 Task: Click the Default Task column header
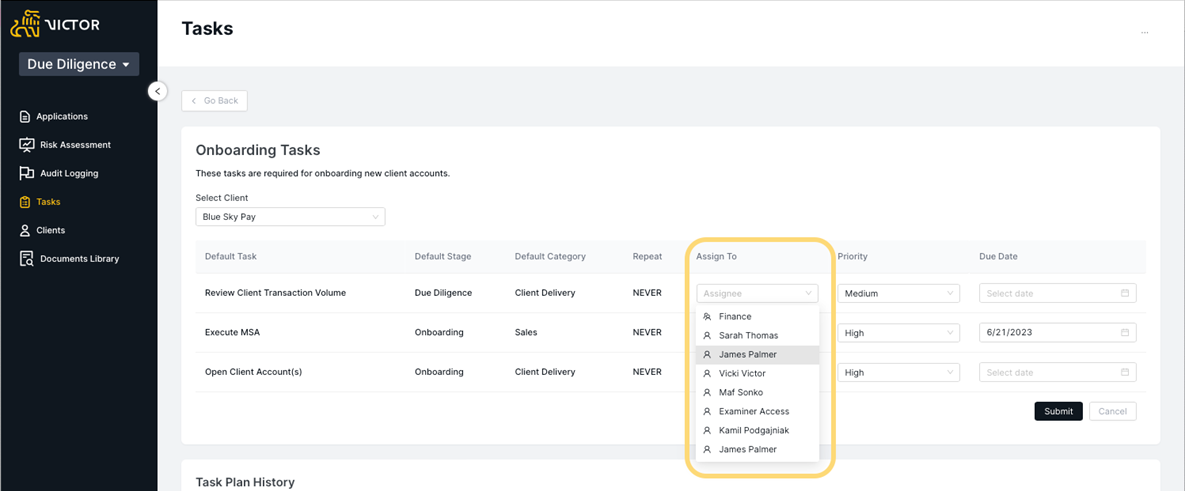pos(231,257)
